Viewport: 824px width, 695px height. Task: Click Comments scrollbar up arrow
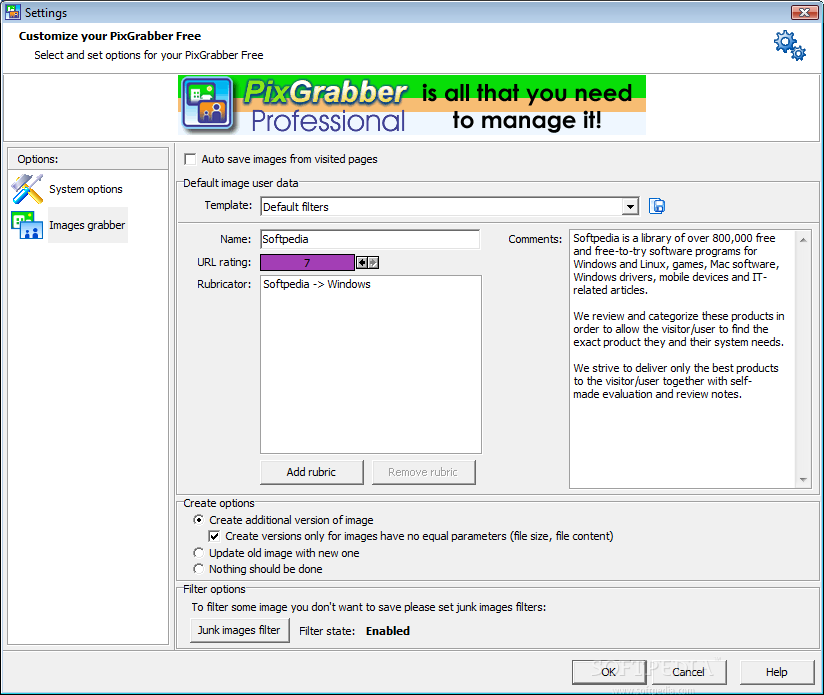click(x=803, y=240)
